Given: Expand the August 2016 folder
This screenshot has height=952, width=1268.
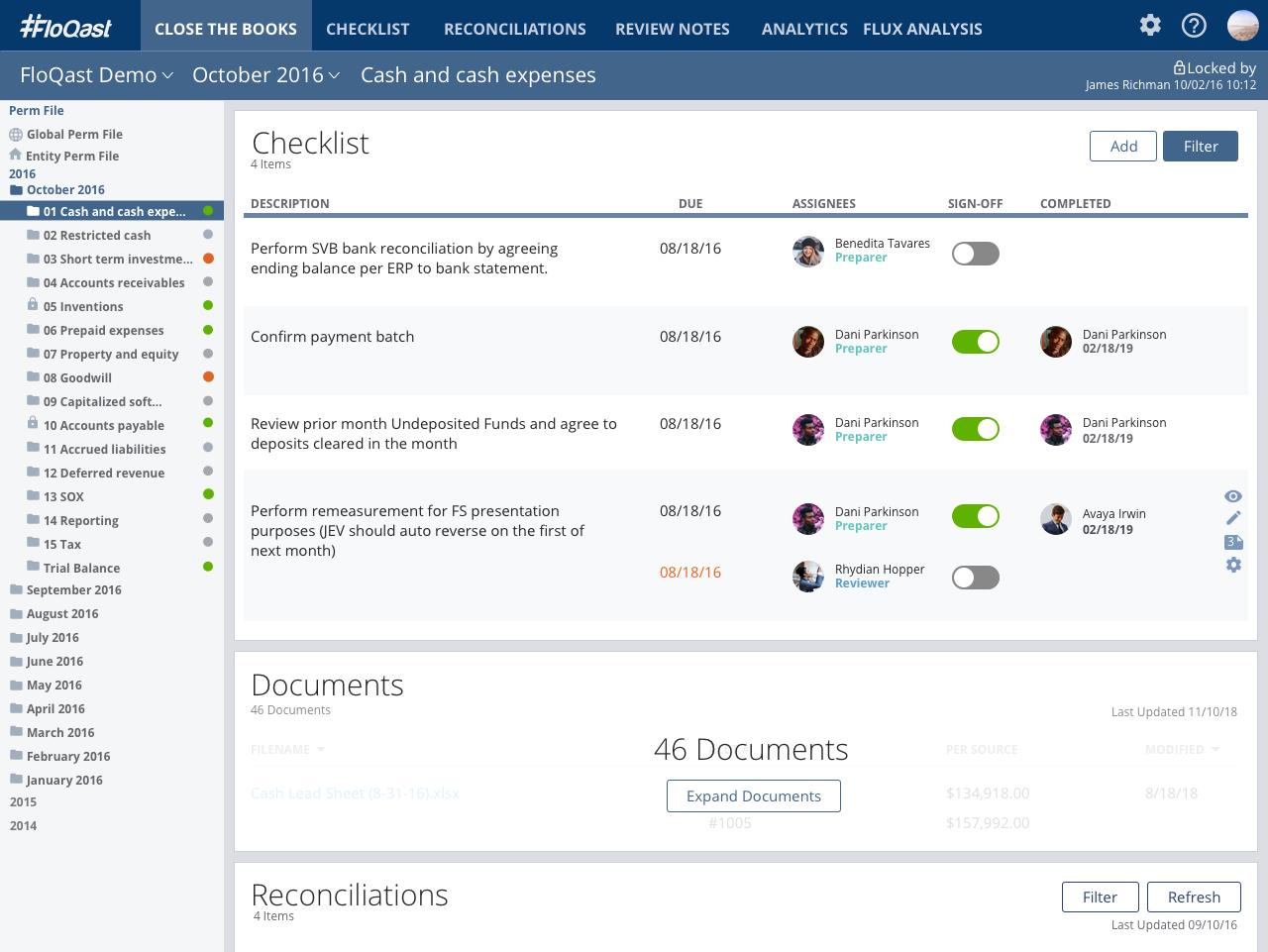Looking at the screenshot, I should coord(53,613).
